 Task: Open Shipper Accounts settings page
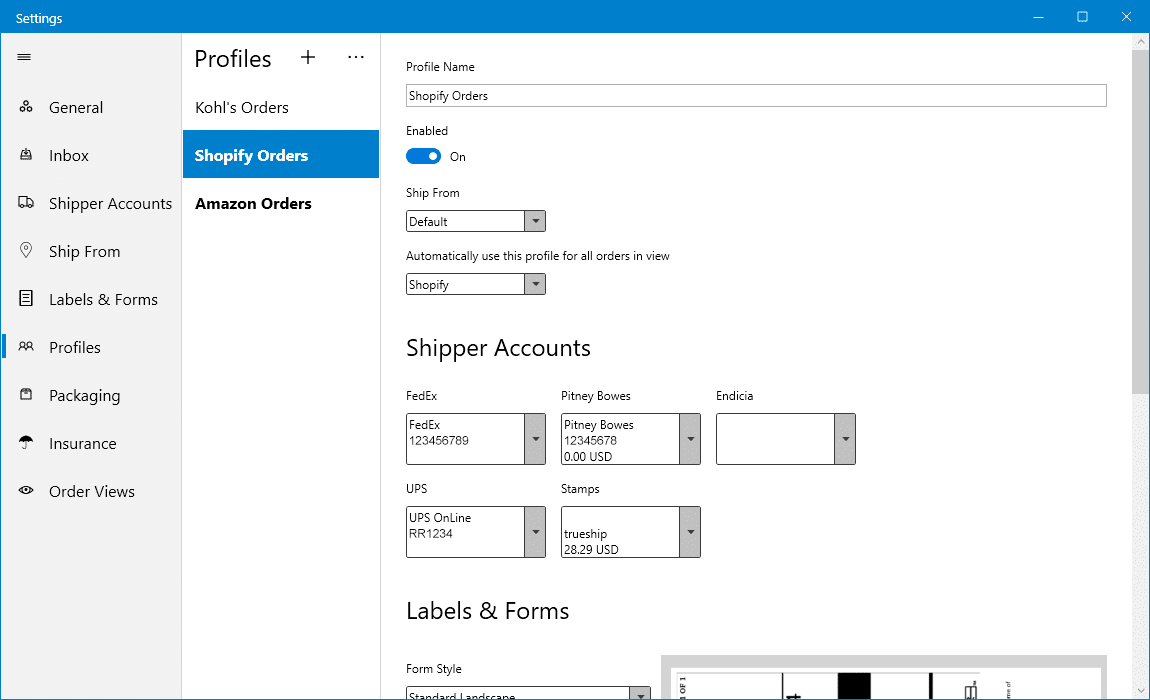[91, 203]
